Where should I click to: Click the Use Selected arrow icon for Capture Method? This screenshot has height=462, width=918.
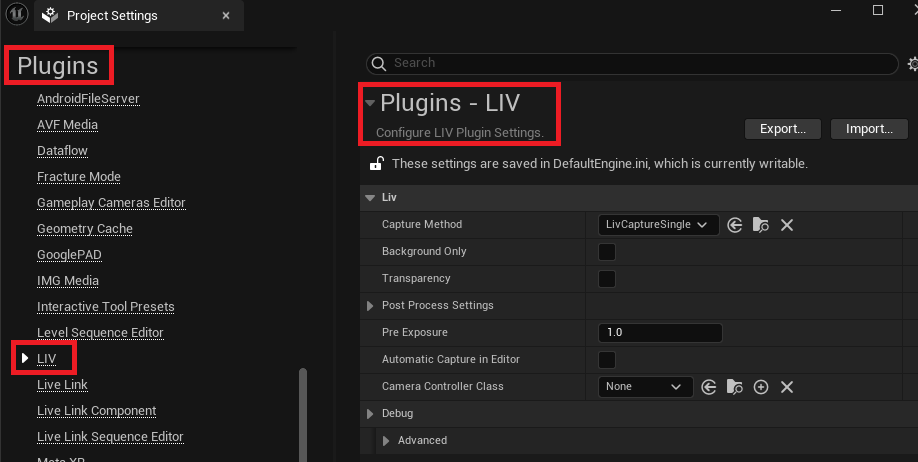click(x=735, y=225)
